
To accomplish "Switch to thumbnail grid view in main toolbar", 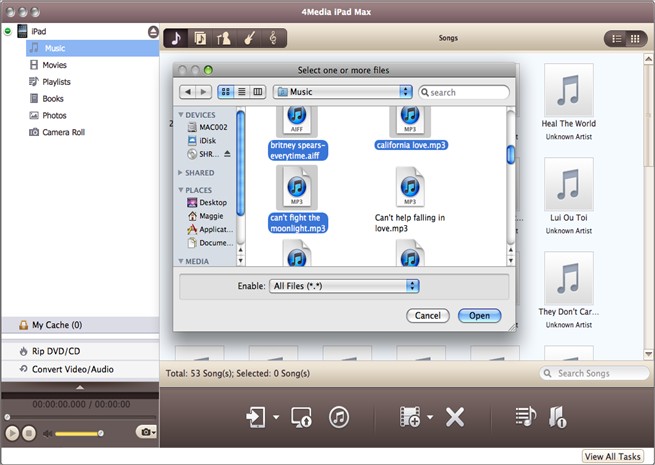I will click(635, 39).
